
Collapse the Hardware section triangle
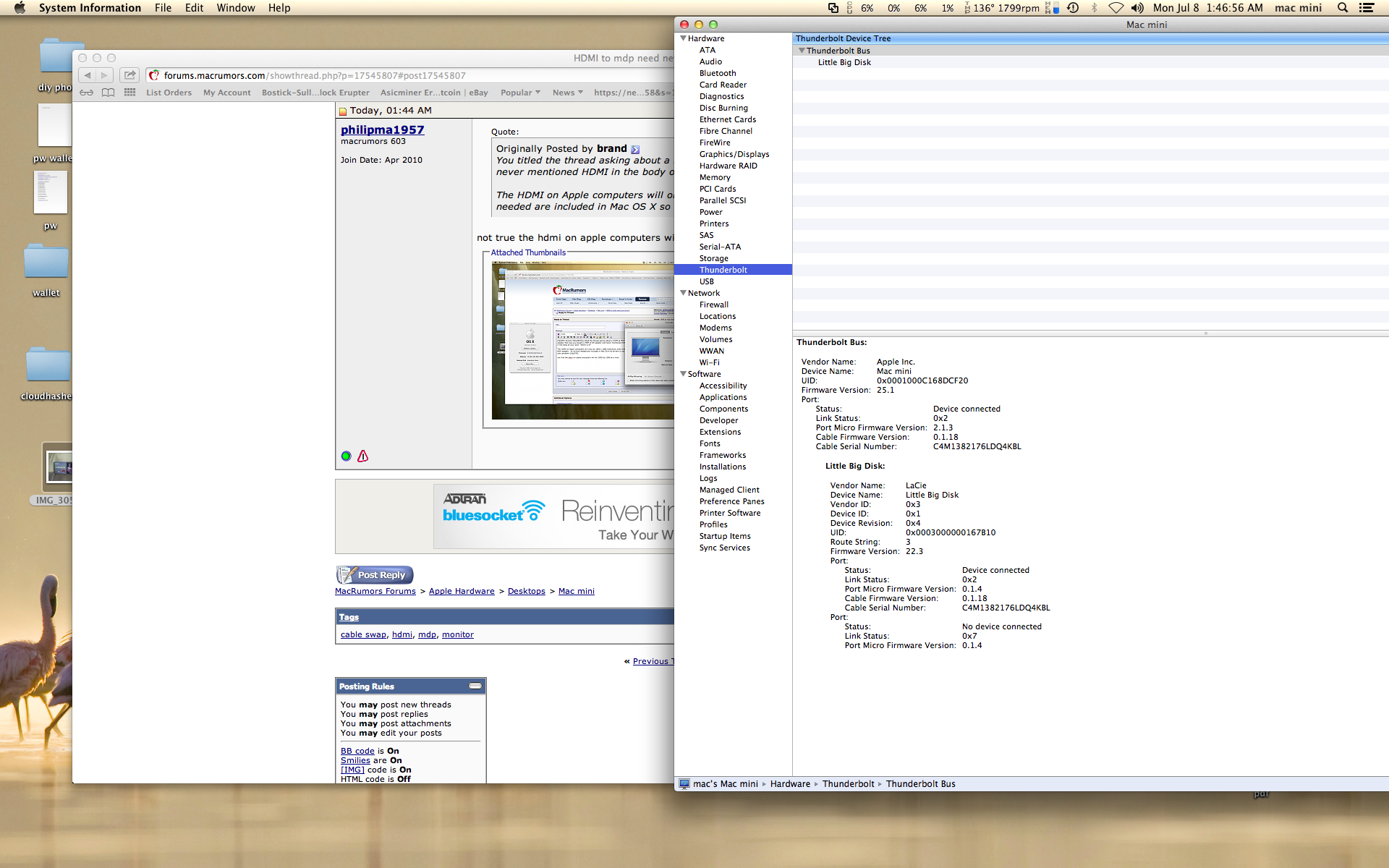tap(683, 38)
